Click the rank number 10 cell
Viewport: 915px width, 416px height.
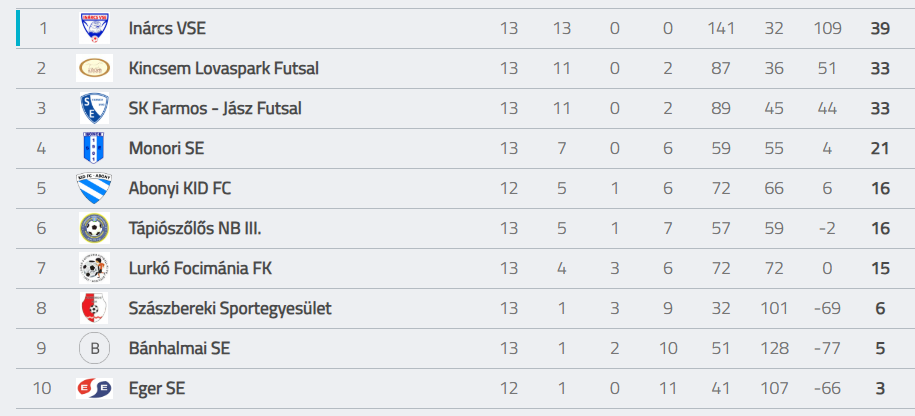pos(42,389)
